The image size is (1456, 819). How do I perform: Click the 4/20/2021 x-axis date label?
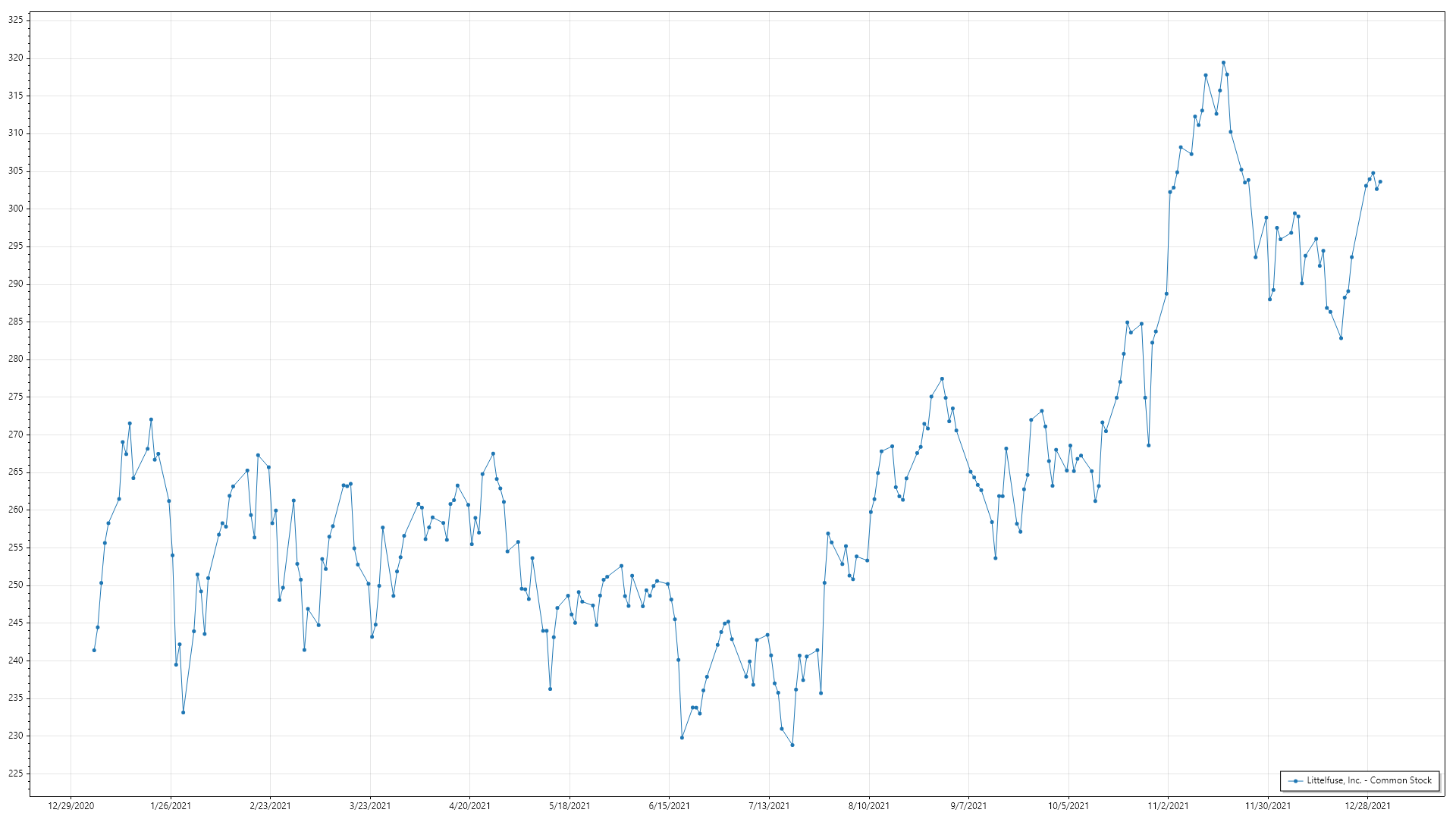point(469,806)
